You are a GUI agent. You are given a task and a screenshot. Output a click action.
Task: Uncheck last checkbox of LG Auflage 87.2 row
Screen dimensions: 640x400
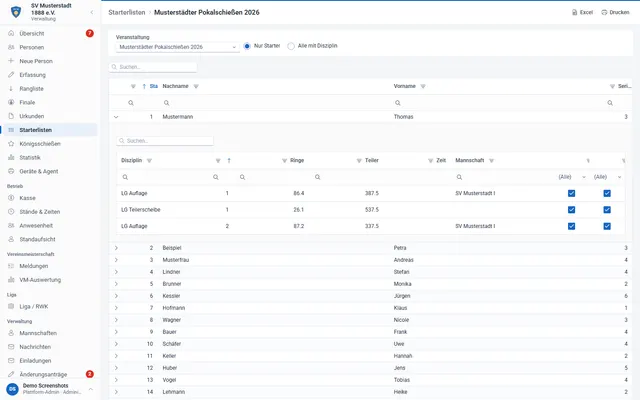[x=607, y=226]
